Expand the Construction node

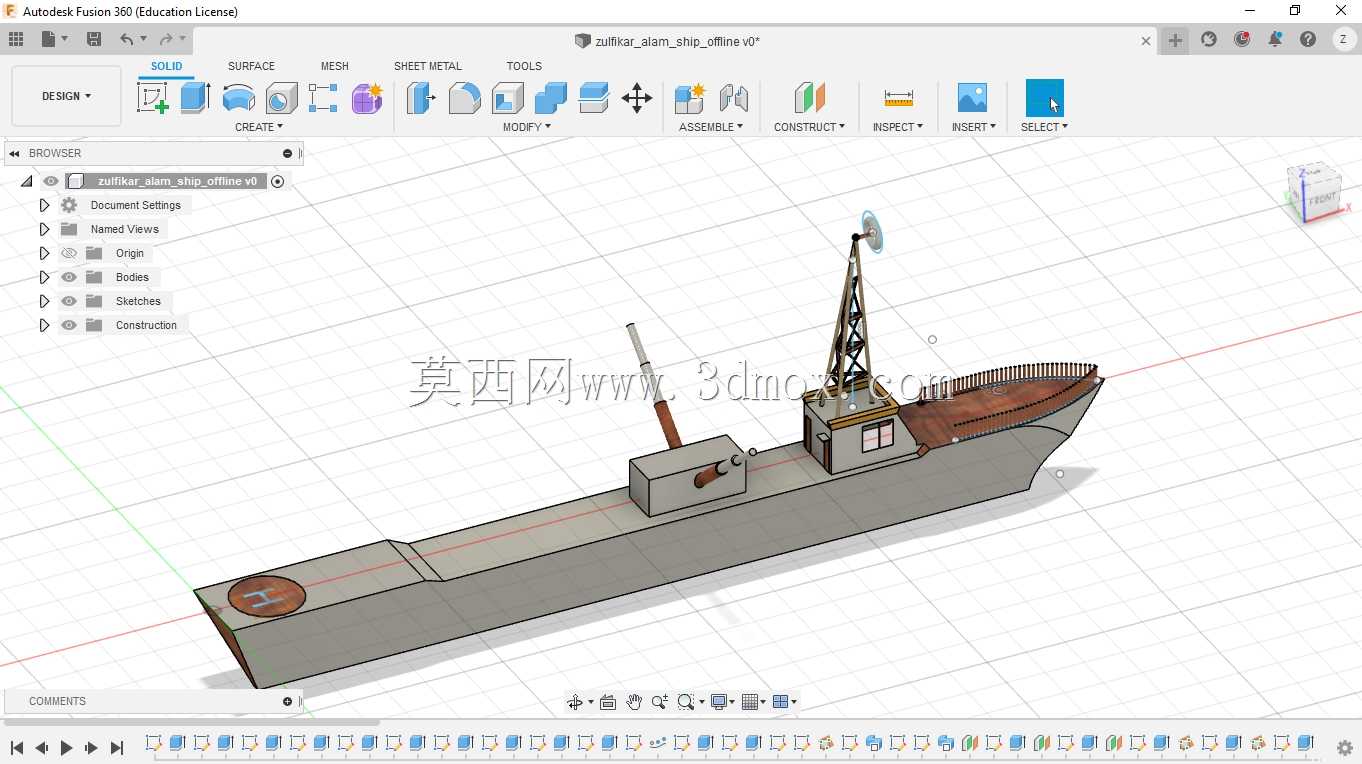click(44, 325)
